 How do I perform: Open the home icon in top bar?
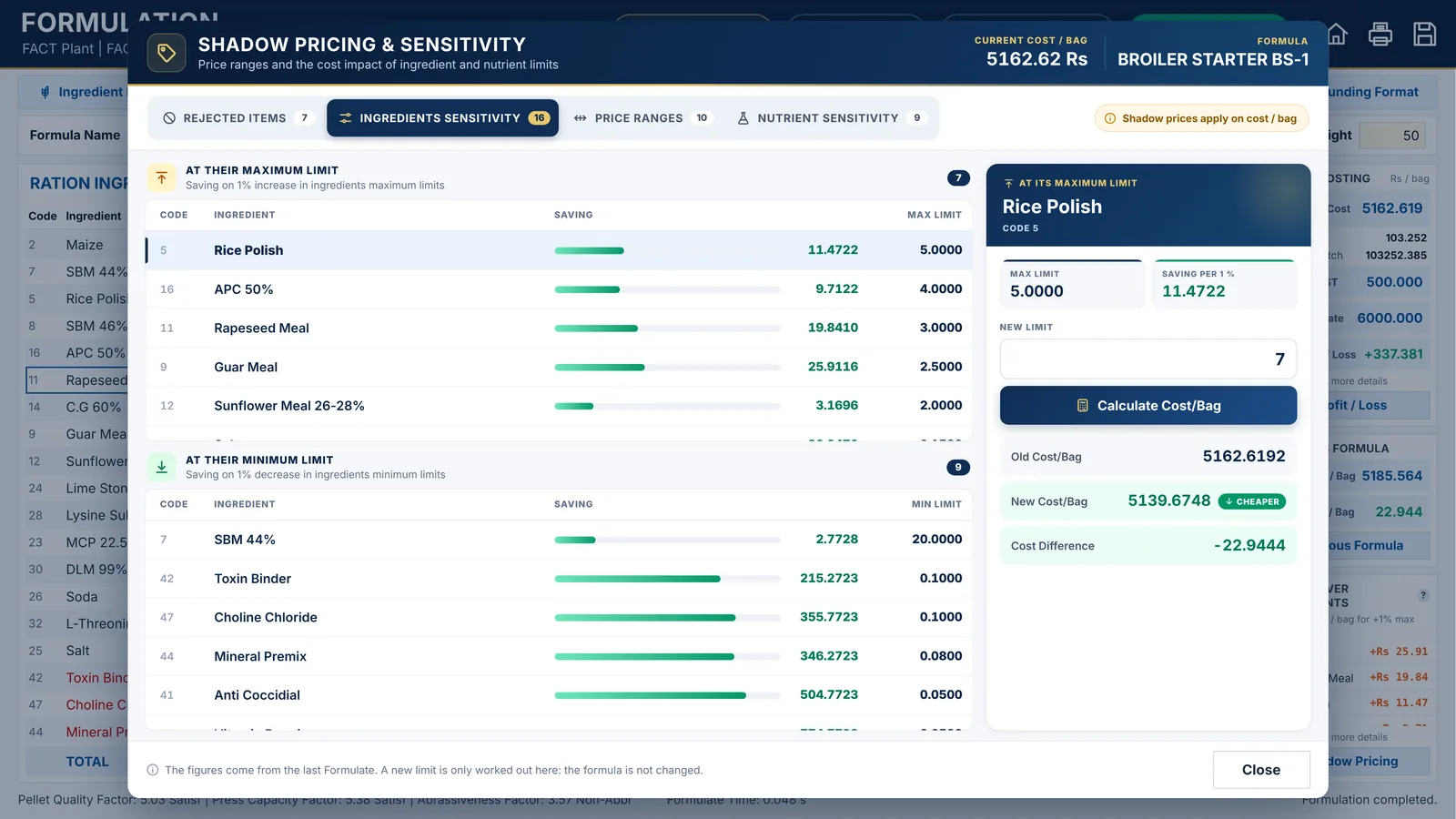pos(1337,35)
